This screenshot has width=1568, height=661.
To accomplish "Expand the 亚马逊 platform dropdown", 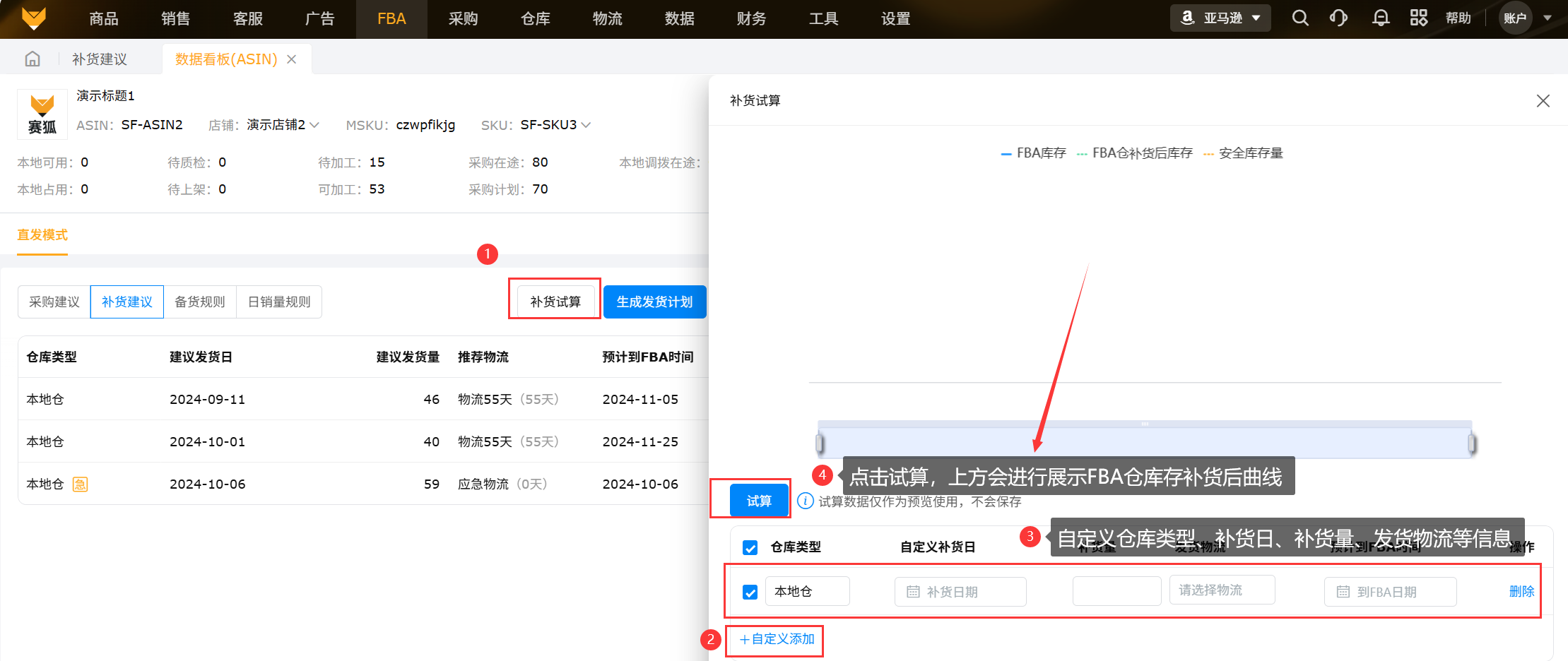I will tap(1220, 18).
